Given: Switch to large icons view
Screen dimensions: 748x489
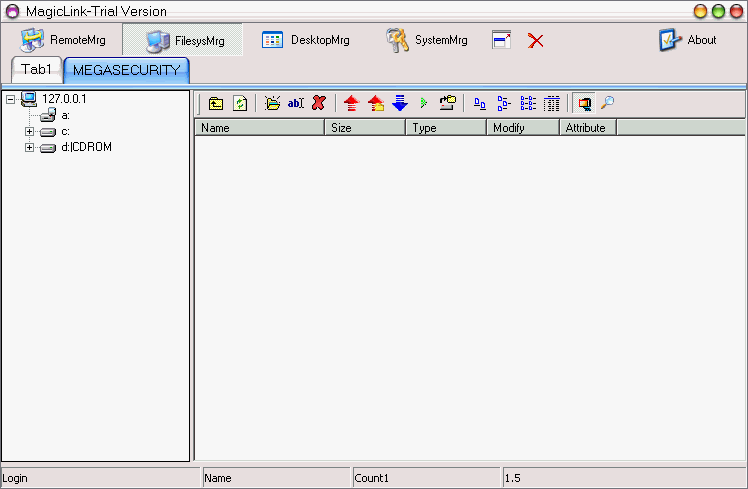Looking at the screenshot, I should (479, 103).
